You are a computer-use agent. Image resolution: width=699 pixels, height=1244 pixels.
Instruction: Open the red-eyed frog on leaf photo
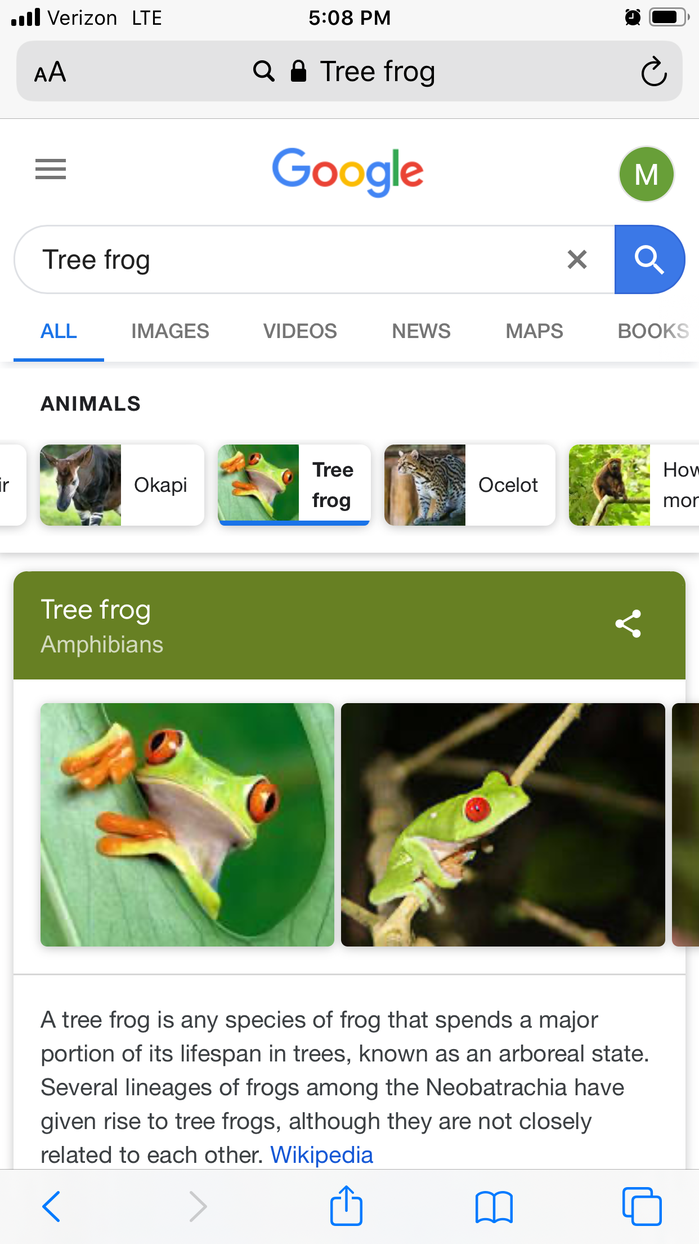coord(187,824)
